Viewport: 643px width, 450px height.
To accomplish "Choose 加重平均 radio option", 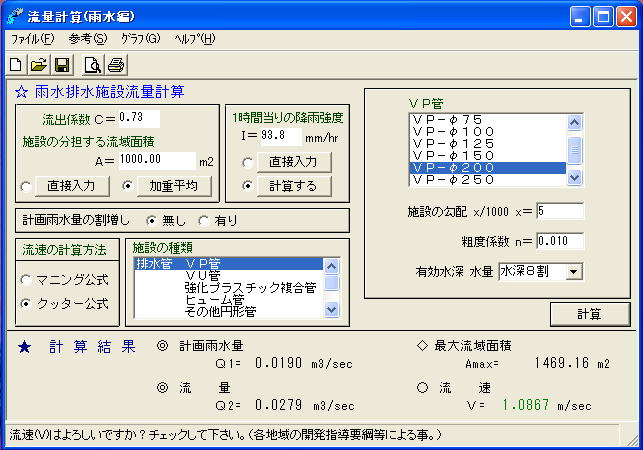I will tap(127, 185).
